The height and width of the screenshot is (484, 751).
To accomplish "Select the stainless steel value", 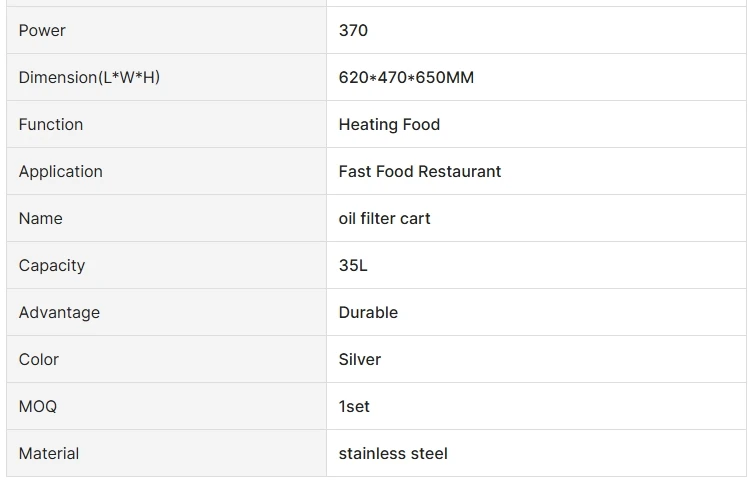I will [x=393, y=453].
